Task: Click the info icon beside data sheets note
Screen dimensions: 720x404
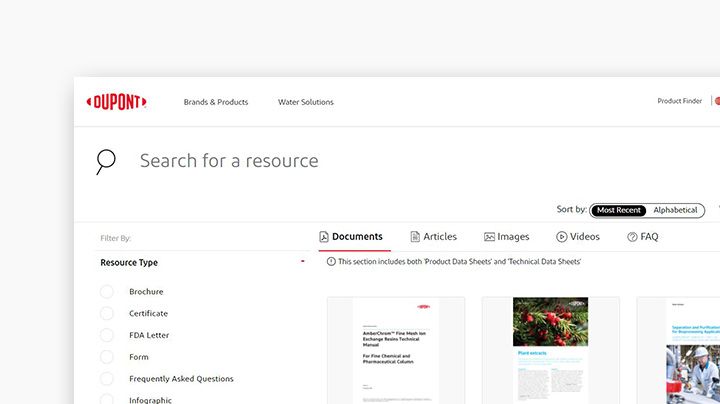Action: [x=331, y=262]
